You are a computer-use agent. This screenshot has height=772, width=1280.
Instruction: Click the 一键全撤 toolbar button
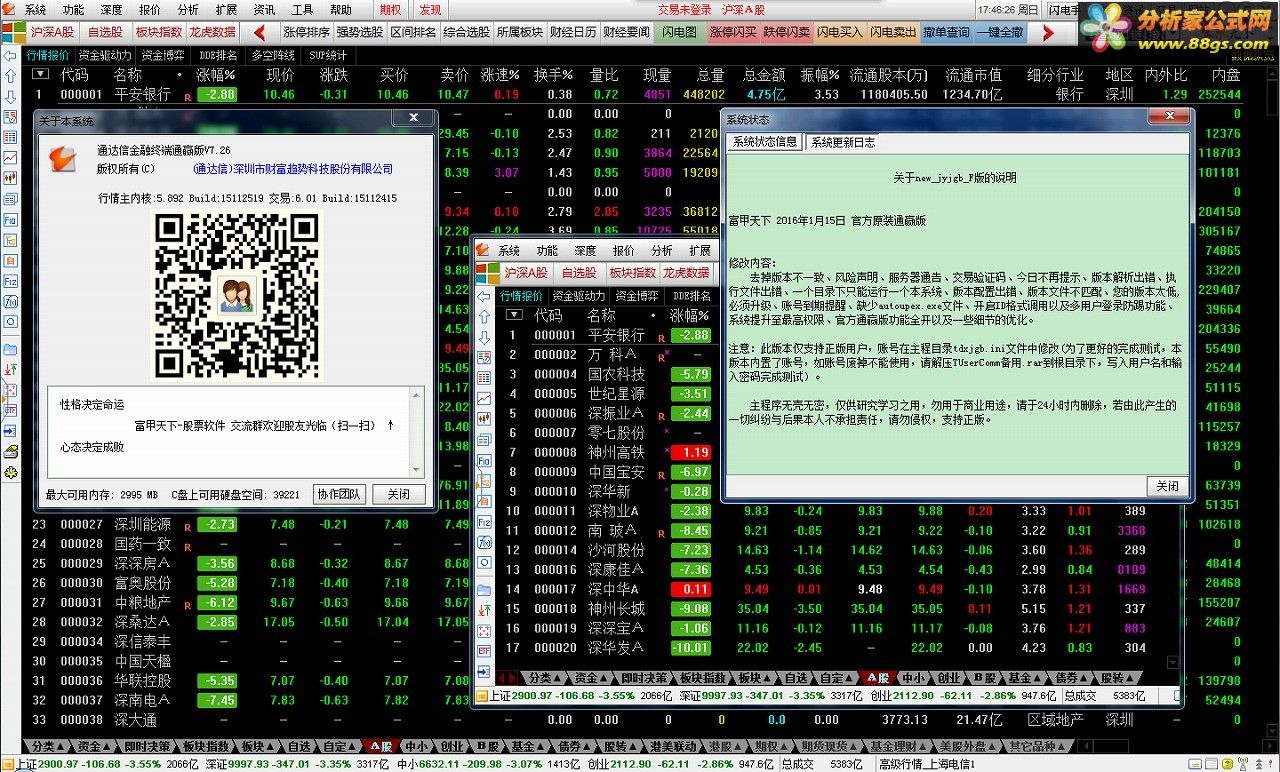click(x=999, y=32)
